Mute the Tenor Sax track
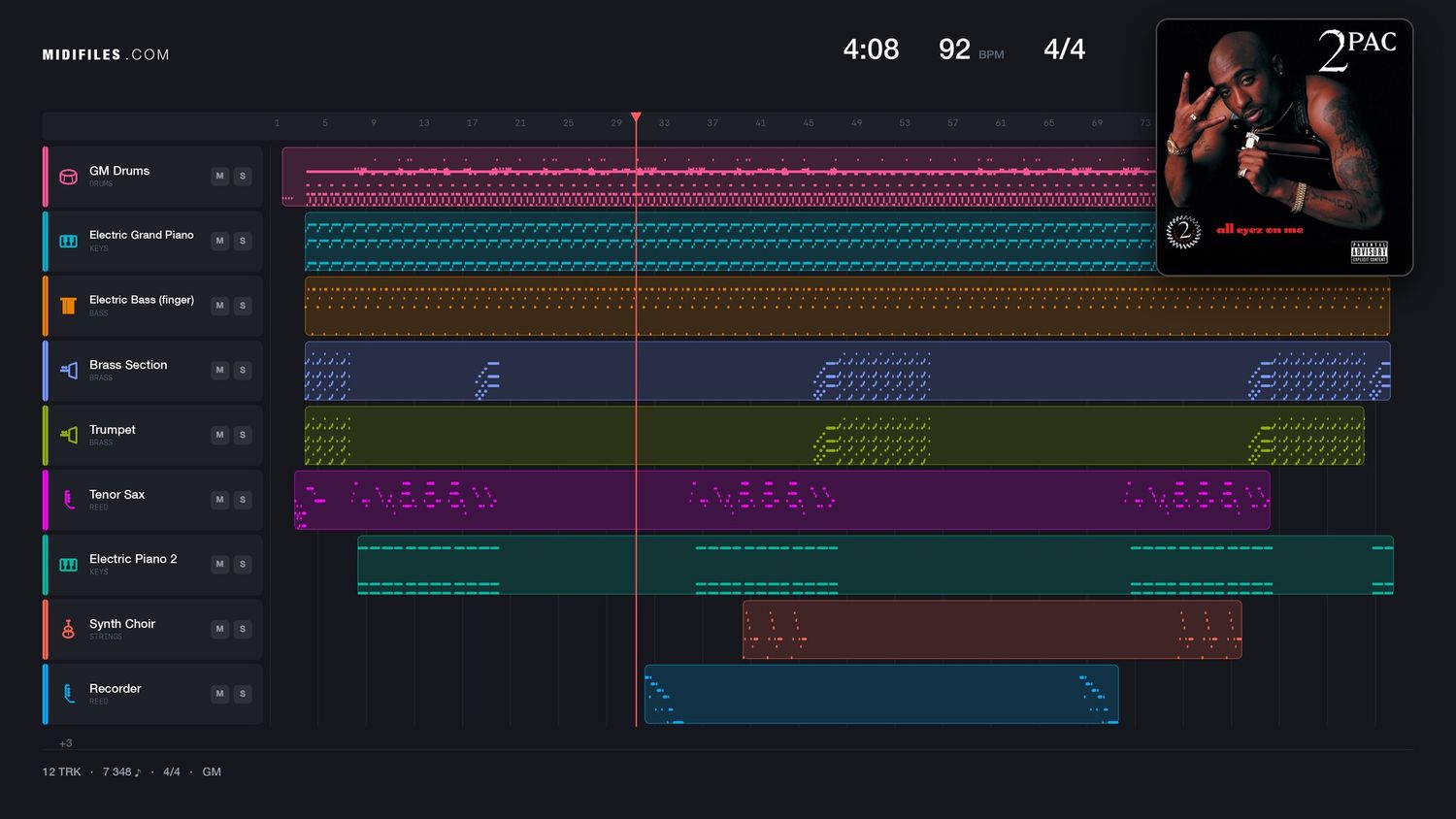The height and width of the screenshot is (819, 1456). (x=220, y=500)
